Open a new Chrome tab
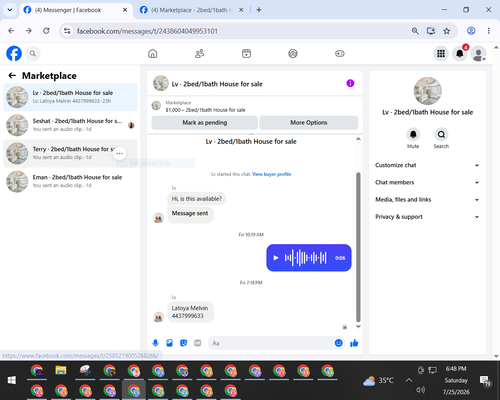The width and height of the screenshot is (500, 400). click(x=259, y=10)
